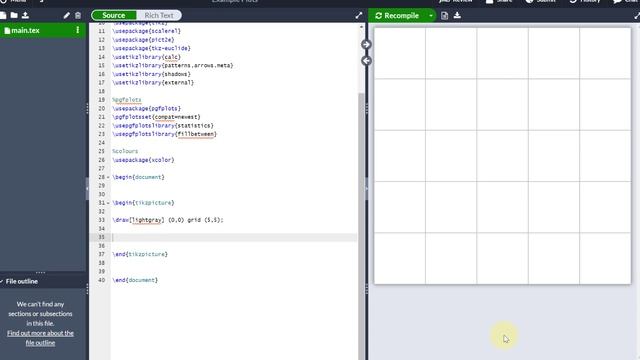640x360 pixels.
Task: Click the \usepackage{tkz-euclide} line
Action: (151, 48)
